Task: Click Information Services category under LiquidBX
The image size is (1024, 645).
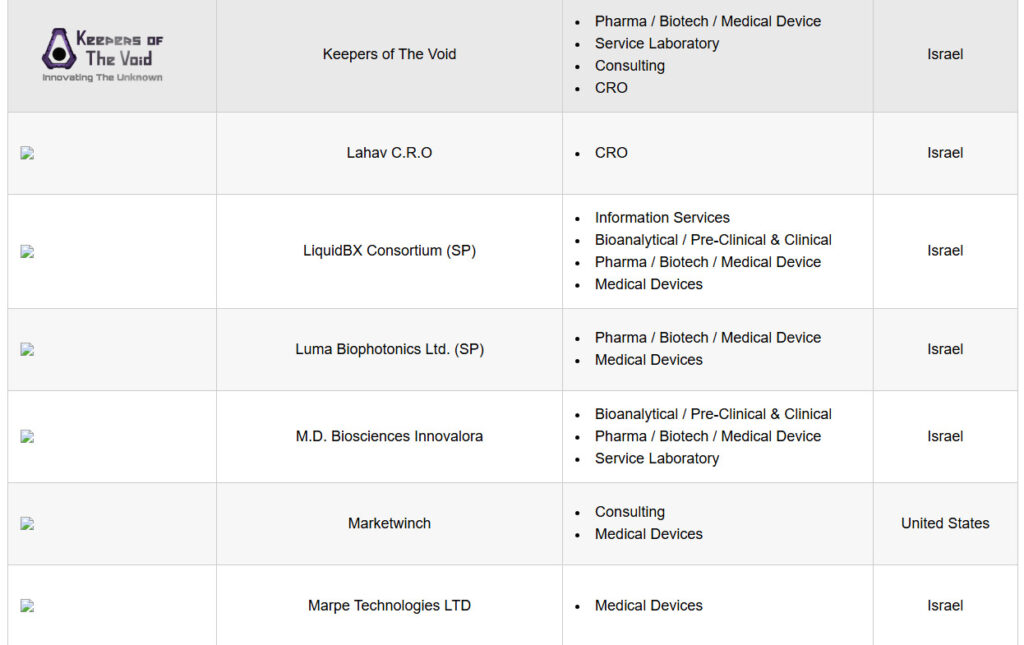Action: click(662, 217)
